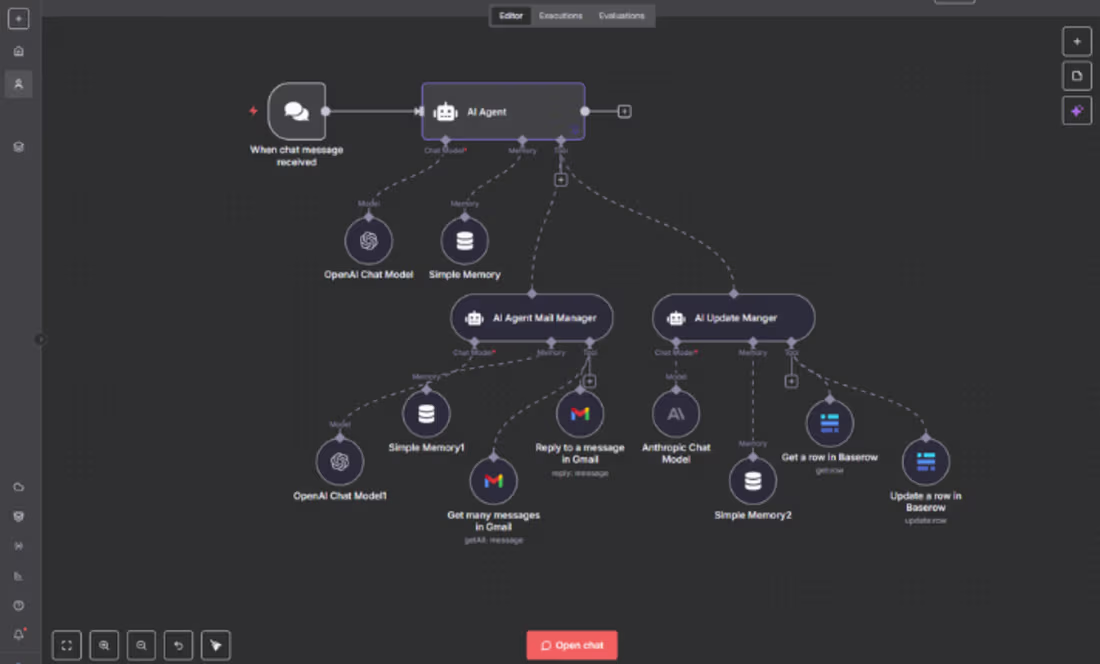Open the insights chart icon in sidebar
The image size is (1100, 664).
pos(19,576)
